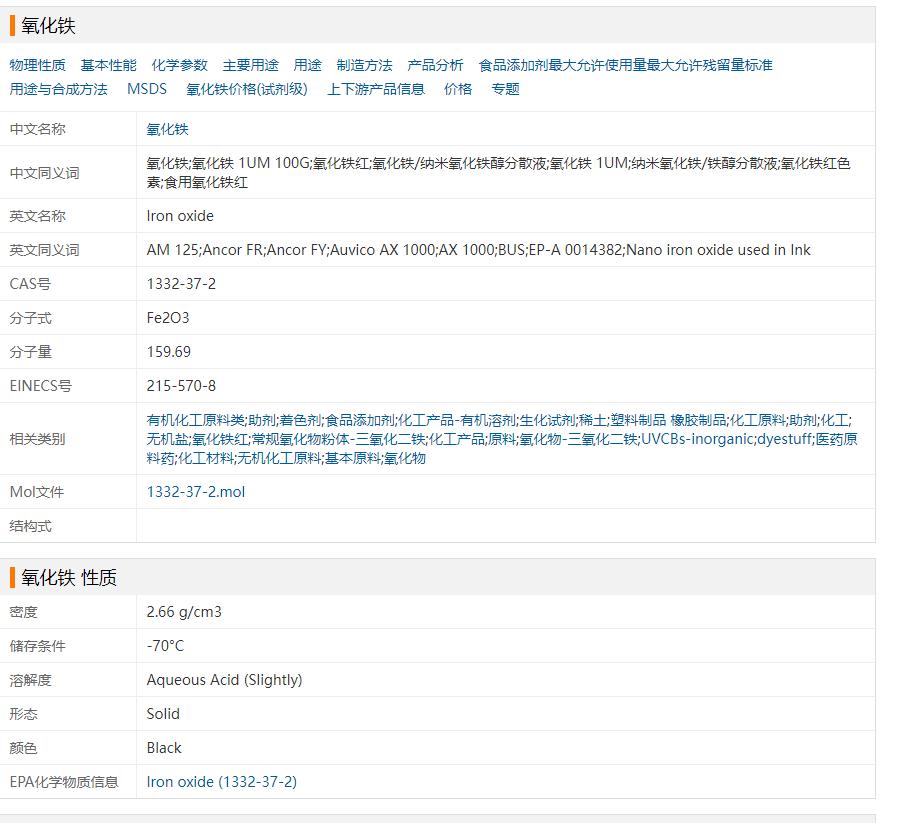
Task: Jump to 基本性能 section
Action: coord(109,65)
